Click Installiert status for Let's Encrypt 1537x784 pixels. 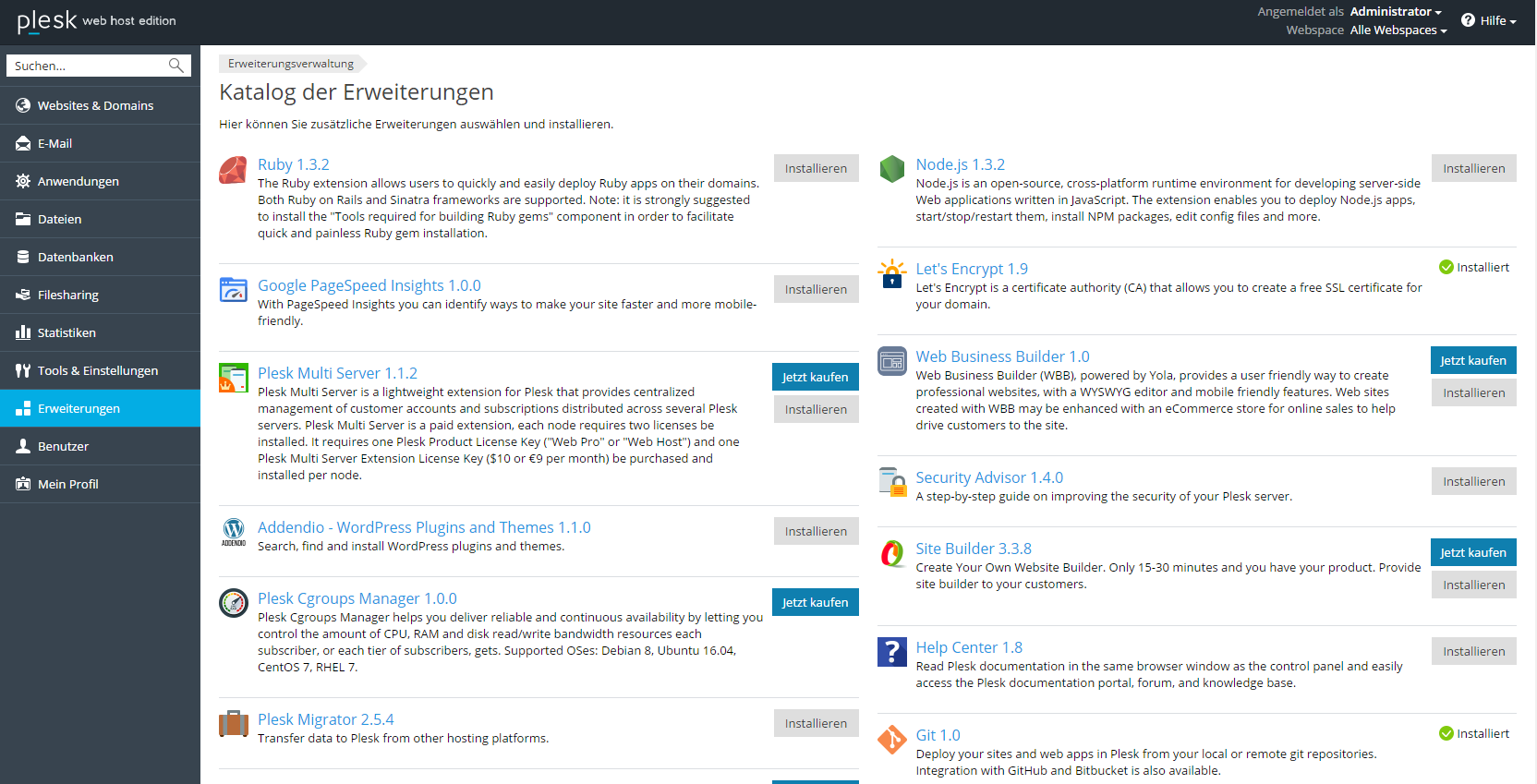[x=1474, y=267]
